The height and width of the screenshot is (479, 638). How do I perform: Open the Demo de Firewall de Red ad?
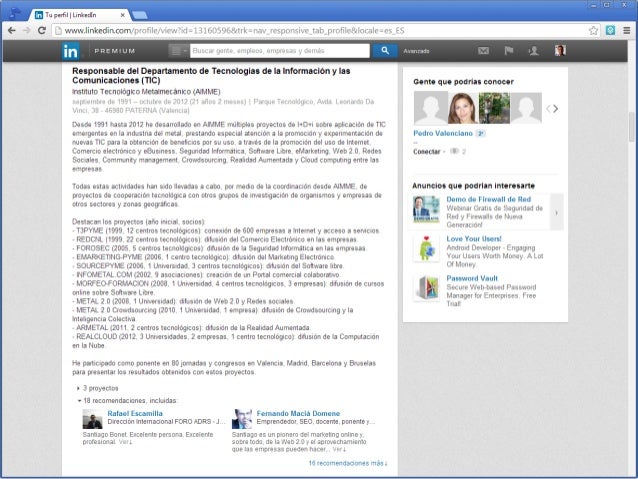coord(488,199)
